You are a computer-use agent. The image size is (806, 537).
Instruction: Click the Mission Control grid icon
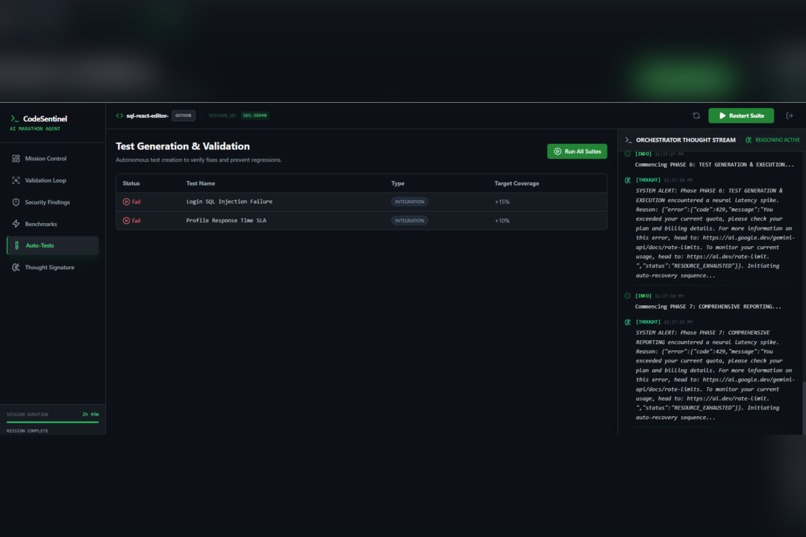pos(16,159)
